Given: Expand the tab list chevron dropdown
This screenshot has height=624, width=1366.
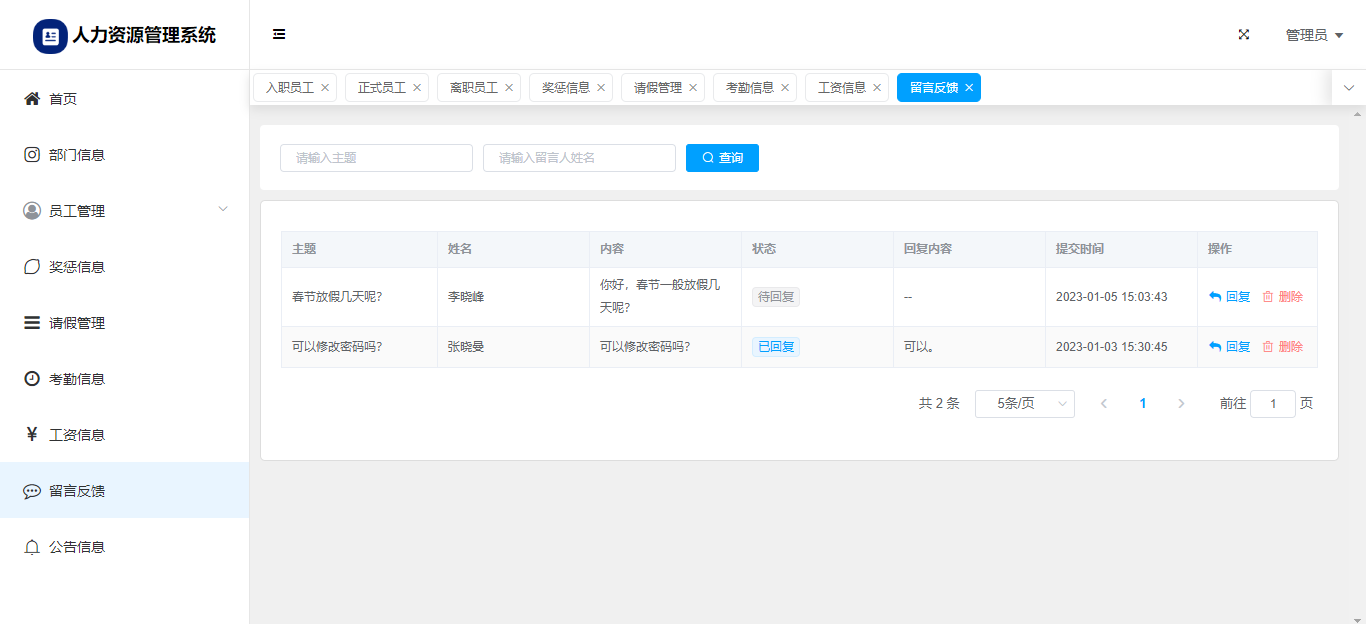Looking at the screenshot, I should [1349, 88].
